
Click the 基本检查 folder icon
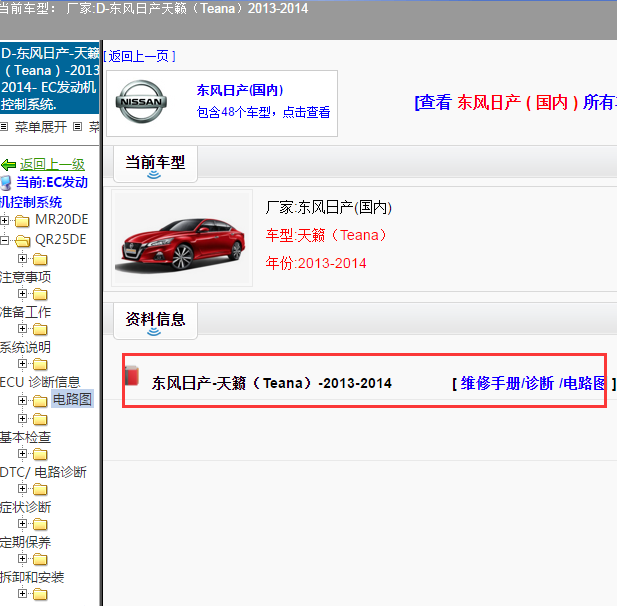[x=40, y=419]
